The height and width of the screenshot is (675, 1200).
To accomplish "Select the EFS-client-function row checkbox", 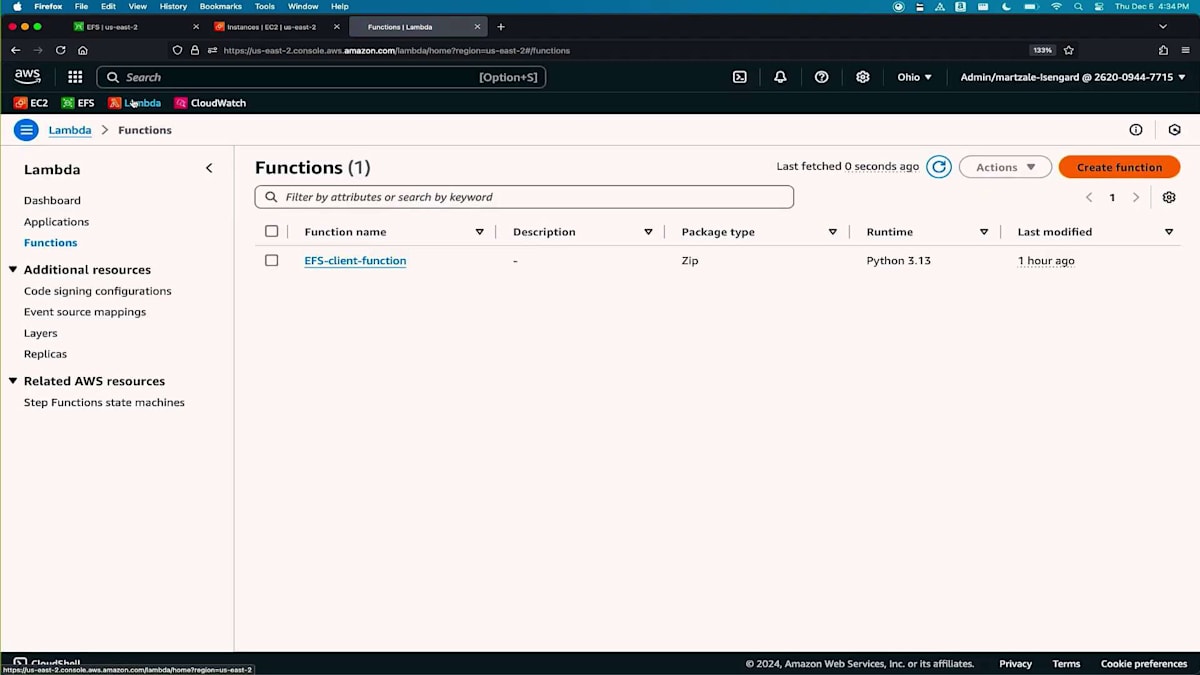I will click(x=272, y=260).
